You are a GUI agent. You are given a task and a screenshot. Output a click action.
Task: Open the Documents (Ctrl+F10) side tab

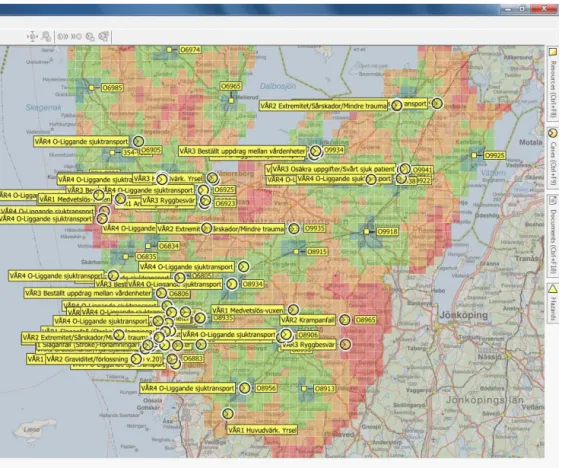tap(553, 235)
